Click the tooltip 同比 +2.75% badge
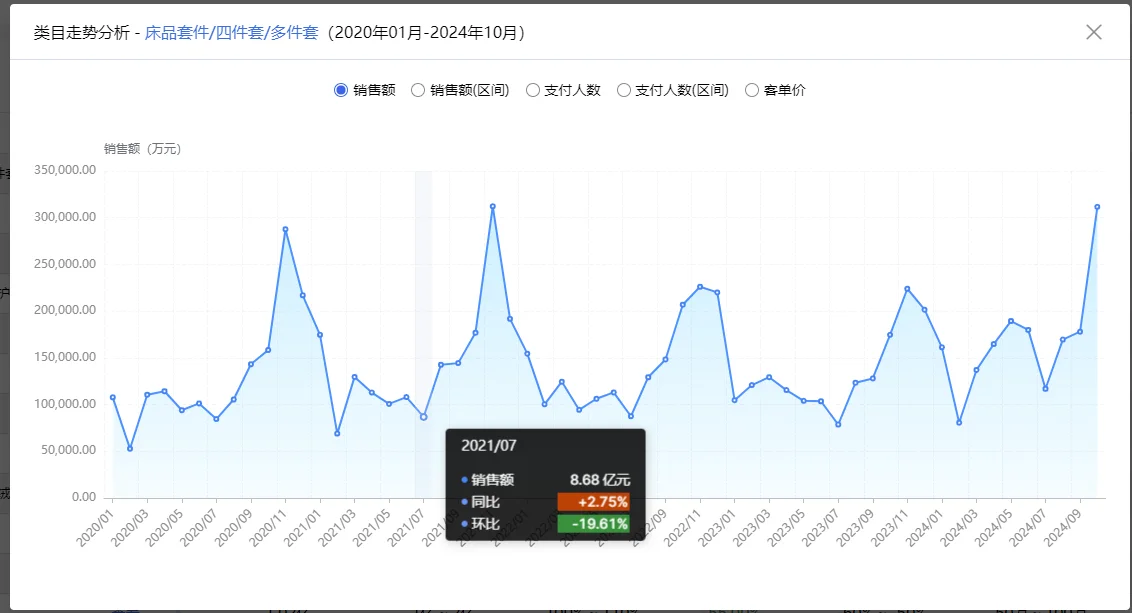 tap(593, 502)
